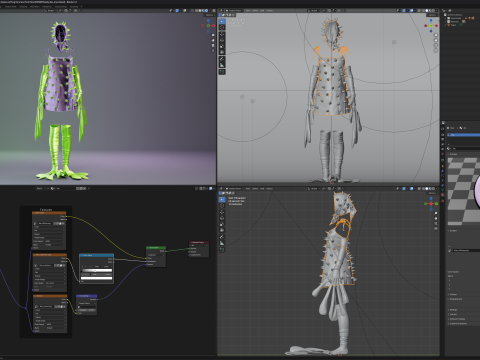Viewport: 480px width, 360px height.
Task: Toggle gizmos in front-view viewport header
Action: click(404, 10)
